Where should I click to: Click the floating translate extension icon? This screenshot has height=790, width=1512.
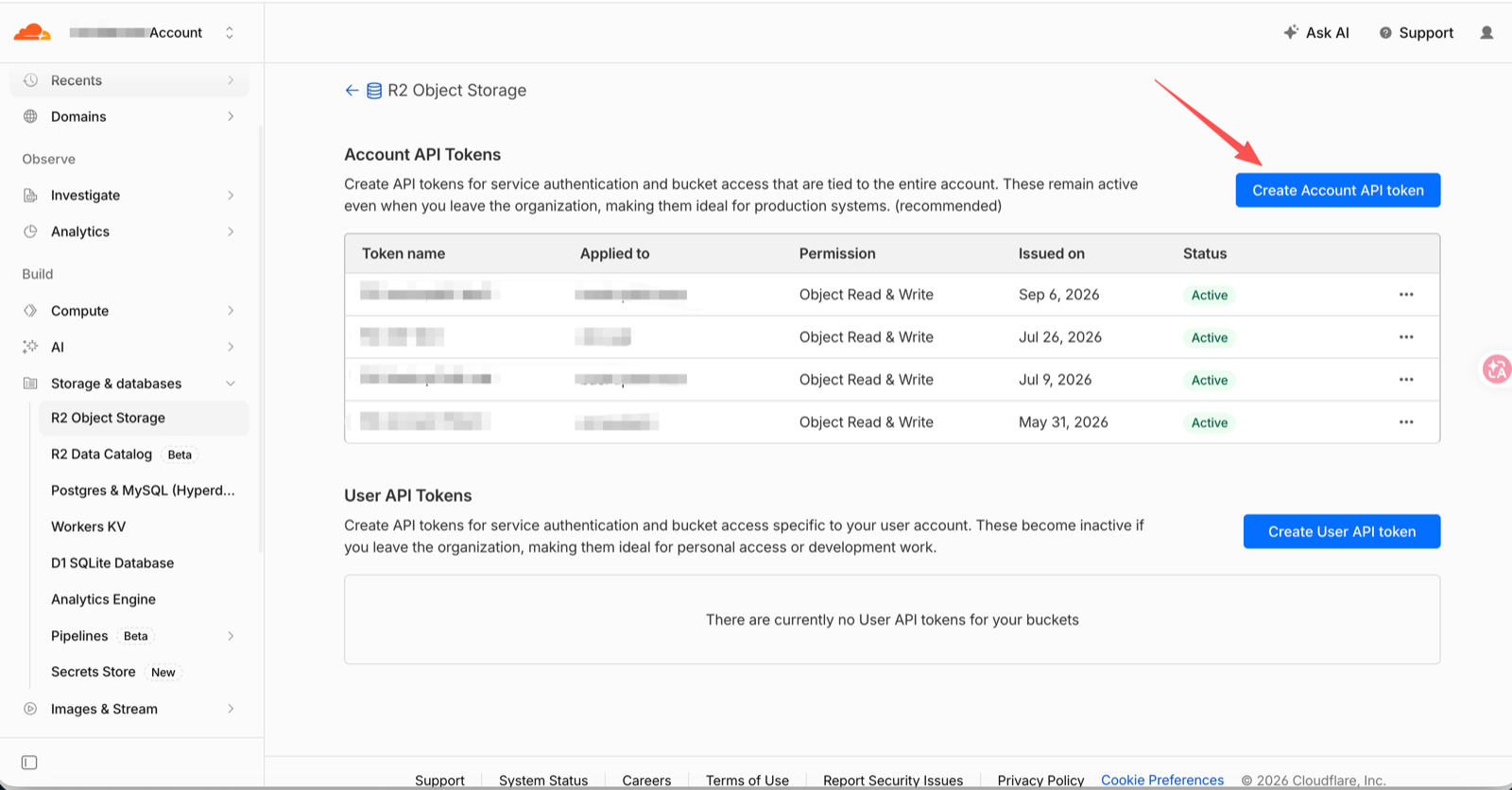[x=1497, y=369]
